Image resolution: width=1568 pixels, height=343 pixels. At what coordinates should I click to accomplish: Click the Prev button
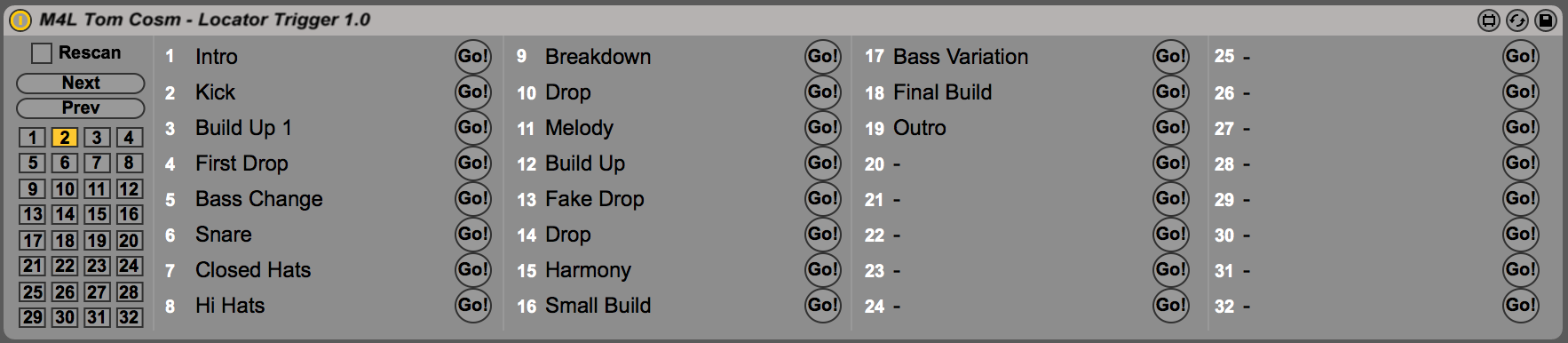point(81,108)
